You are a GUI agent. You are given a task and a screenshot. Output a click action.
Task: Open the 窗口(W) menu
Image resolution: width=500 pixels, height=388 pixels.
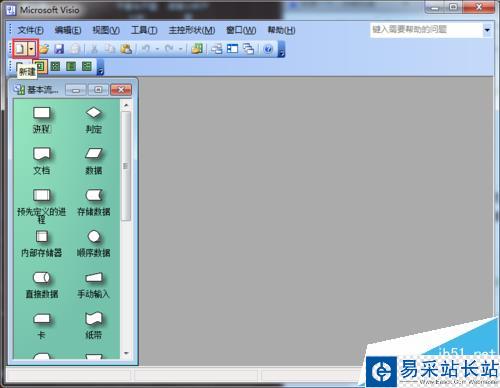[241, 30]
